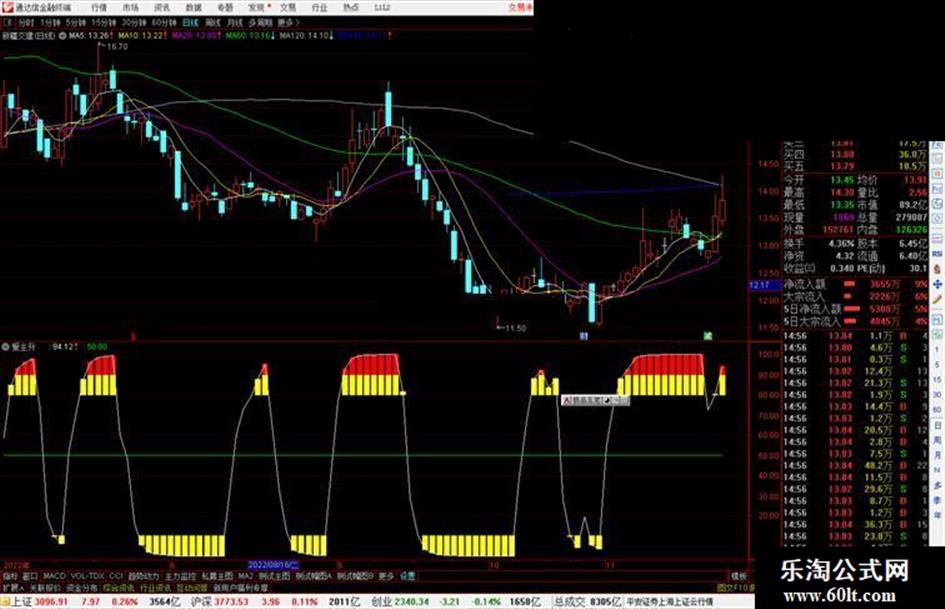Open the 交易 menu in top bar
This screenshot has height=609, width=945.
pos(288,8)
